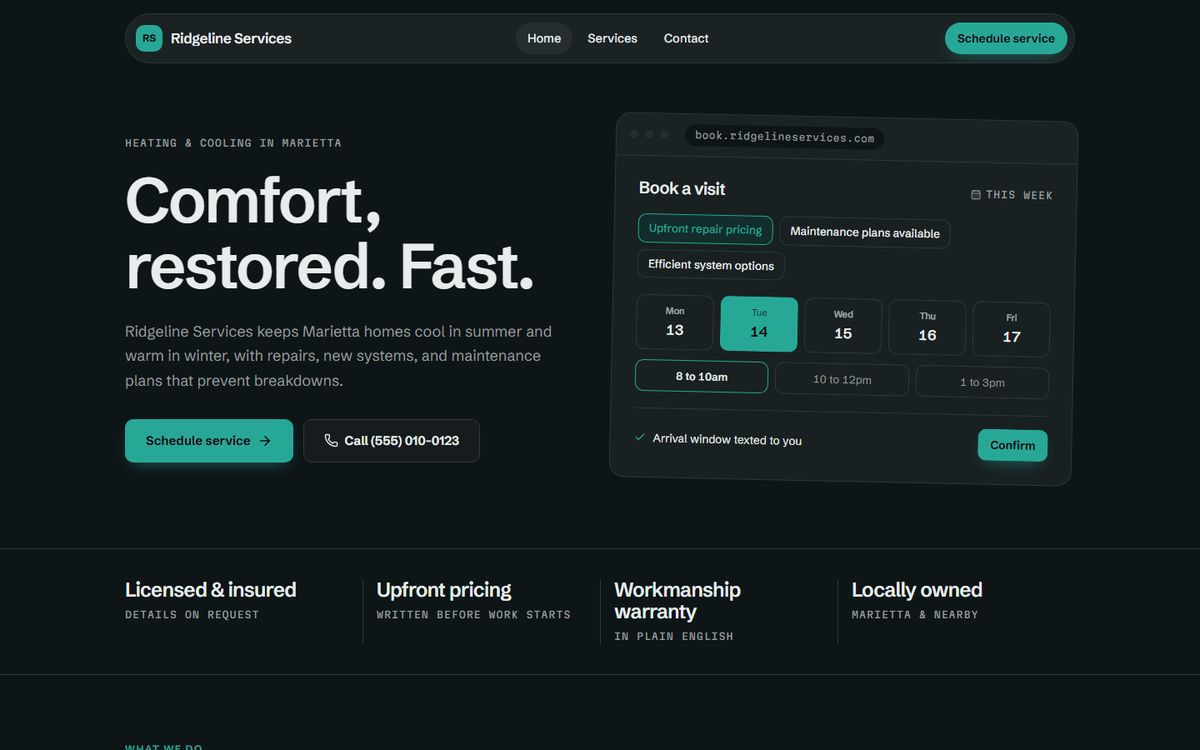The image size is (1200, 750).
Task: Click the checkmark icon beside Arrival window text
Action: pyautogui.click(x=640, y=437)
